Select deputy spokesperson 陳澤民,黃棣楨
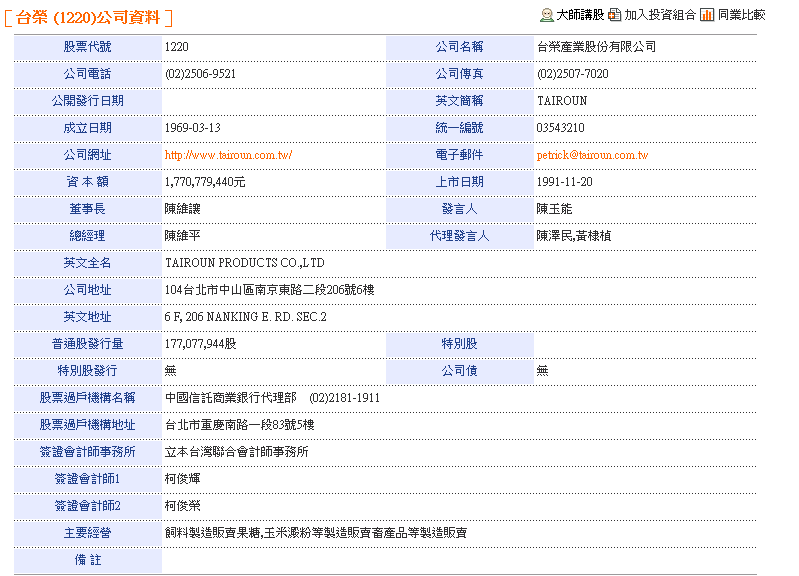Image resolution: width=799 pixels, height=576 pixels. (574, 236)
